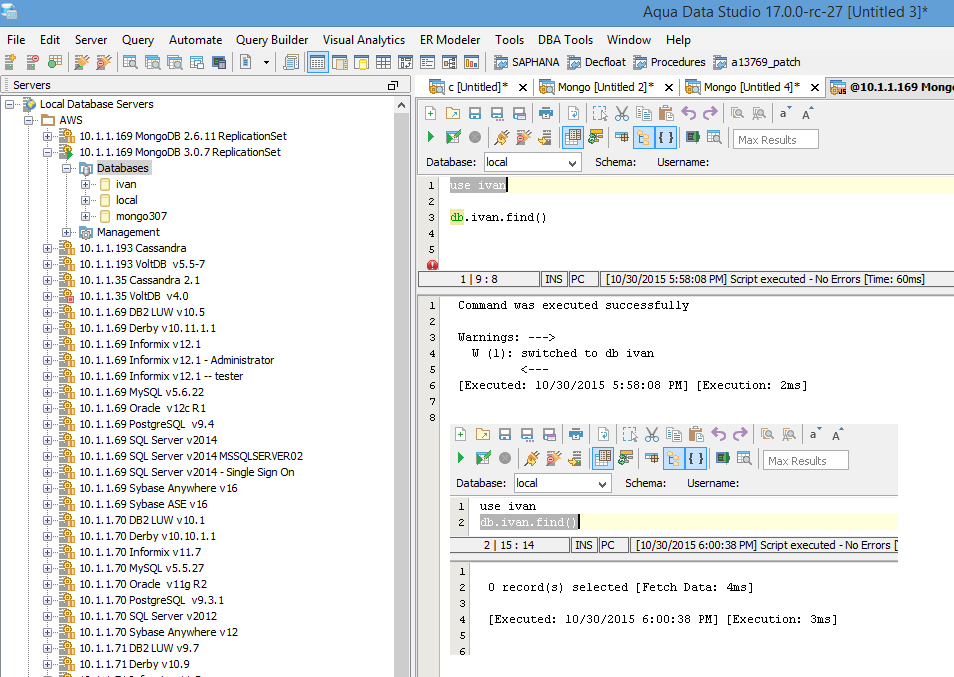The width and height of the screenshot is (954, 677).
Task: Open the Query Analyzer icon in main toolbar
Action: coord(130,62)
